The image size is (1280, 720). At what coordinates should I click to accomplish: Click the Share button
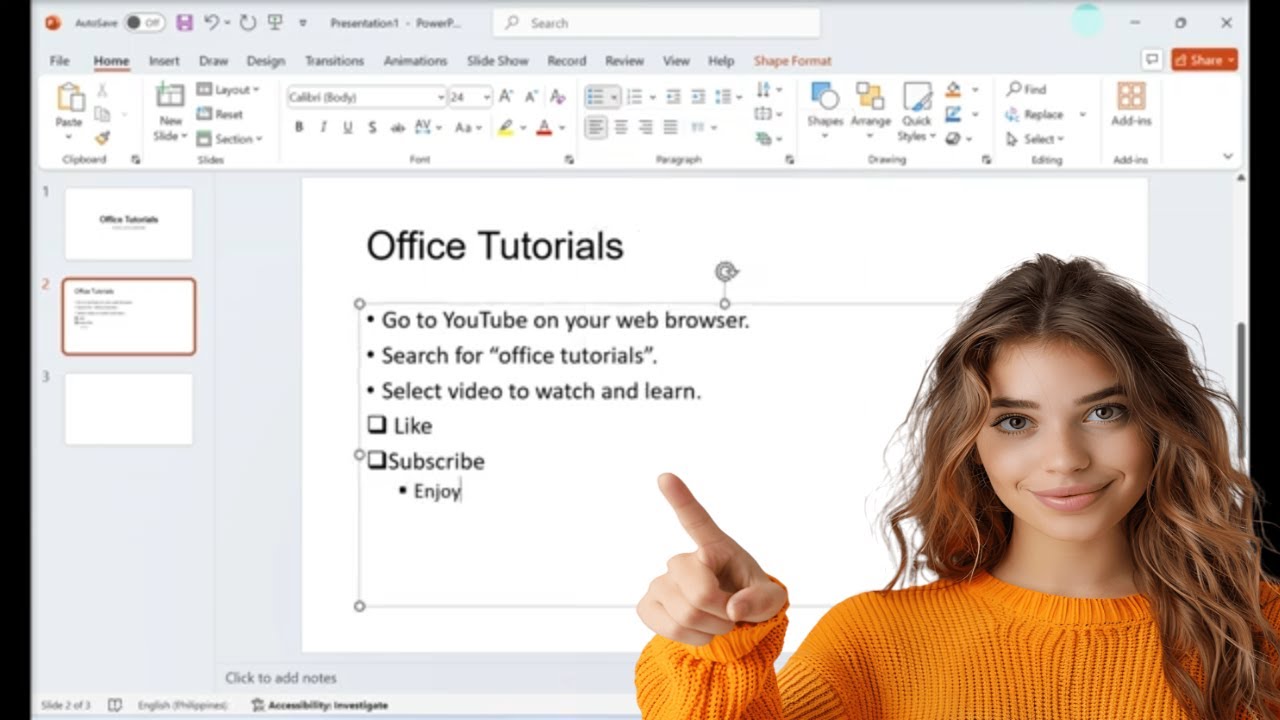(x=1204, y=60)
